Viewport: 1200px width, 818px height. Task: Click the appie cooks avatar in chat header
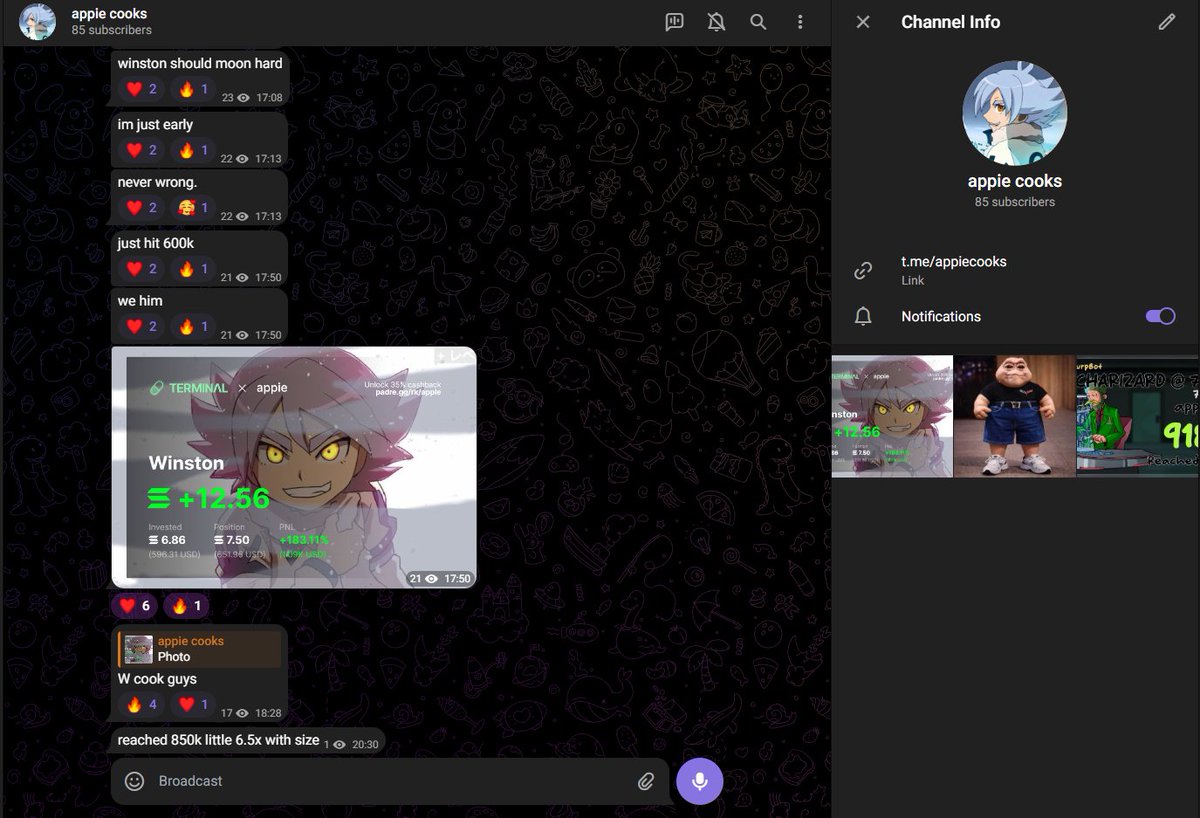(38, 21)
